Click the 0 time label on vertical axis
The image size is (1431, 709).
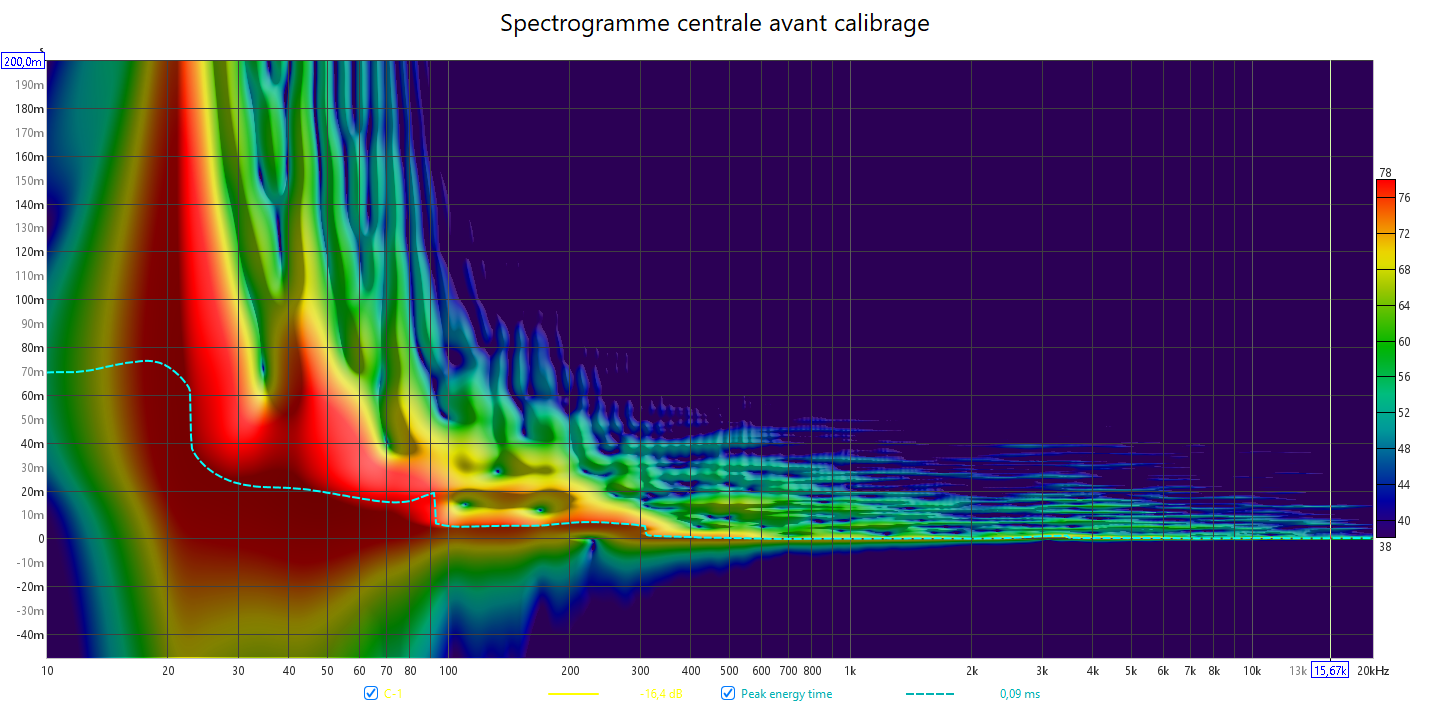(x=39, y=539)
